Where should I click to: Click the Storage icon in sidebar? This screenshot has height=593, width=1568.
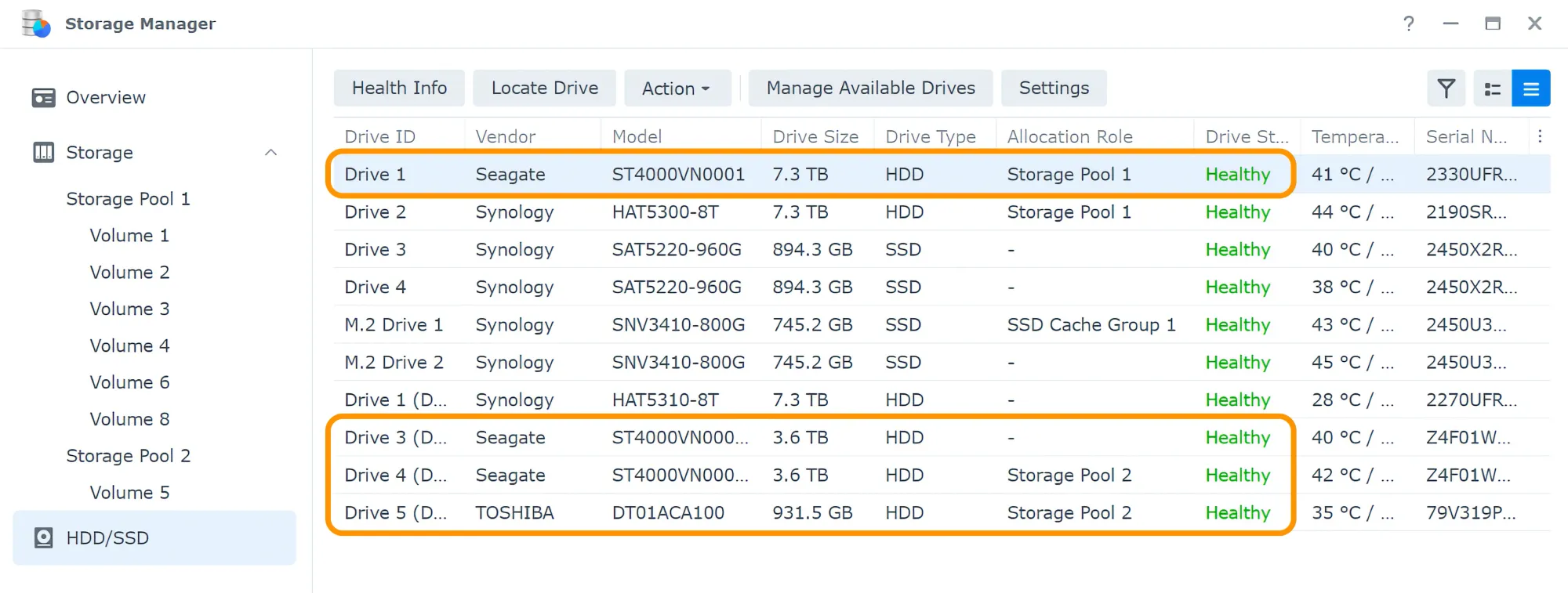pyautogui.click(x=43, y=152)
